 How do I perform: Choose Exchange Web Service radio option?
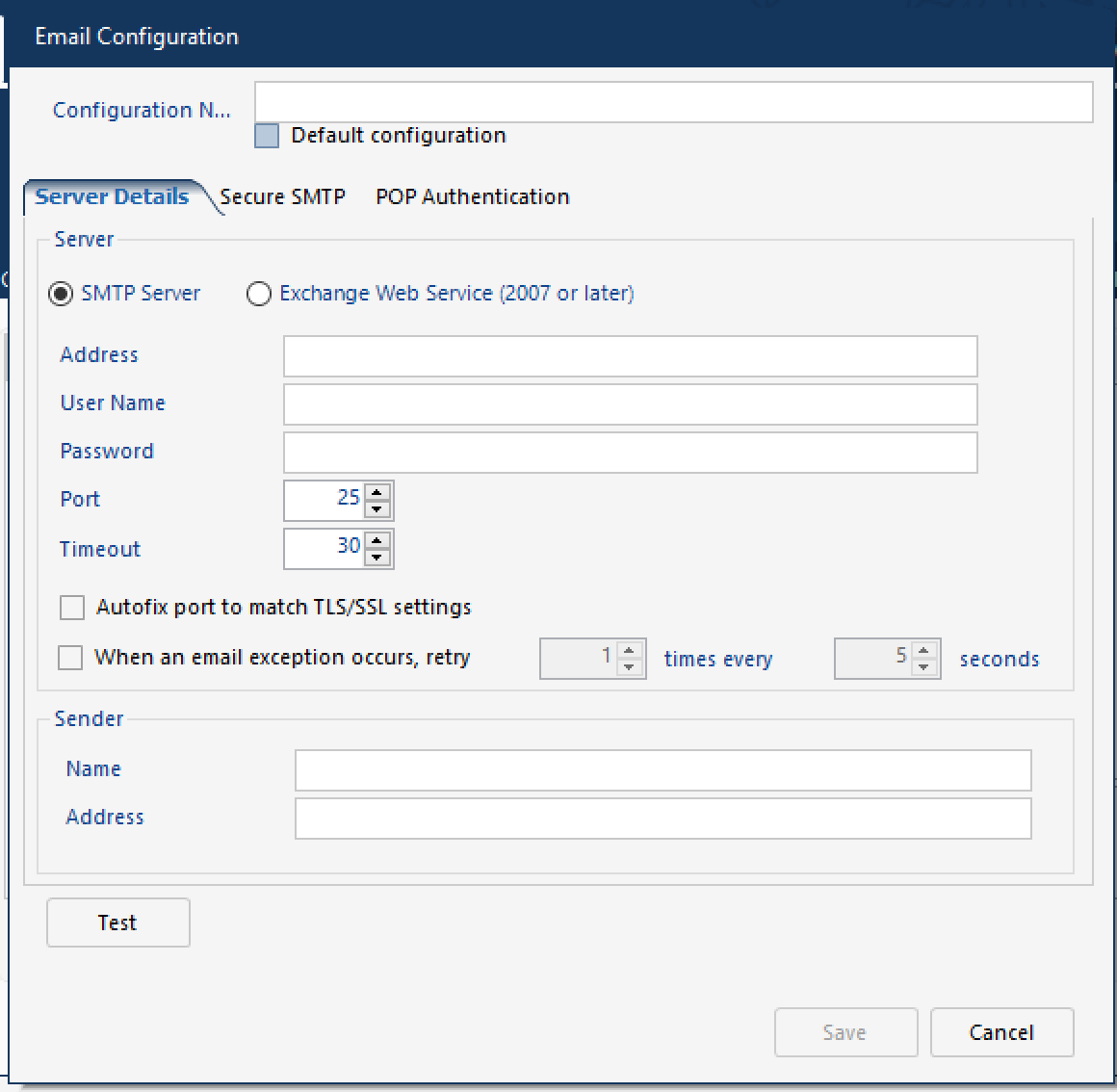tap(259, 294)
